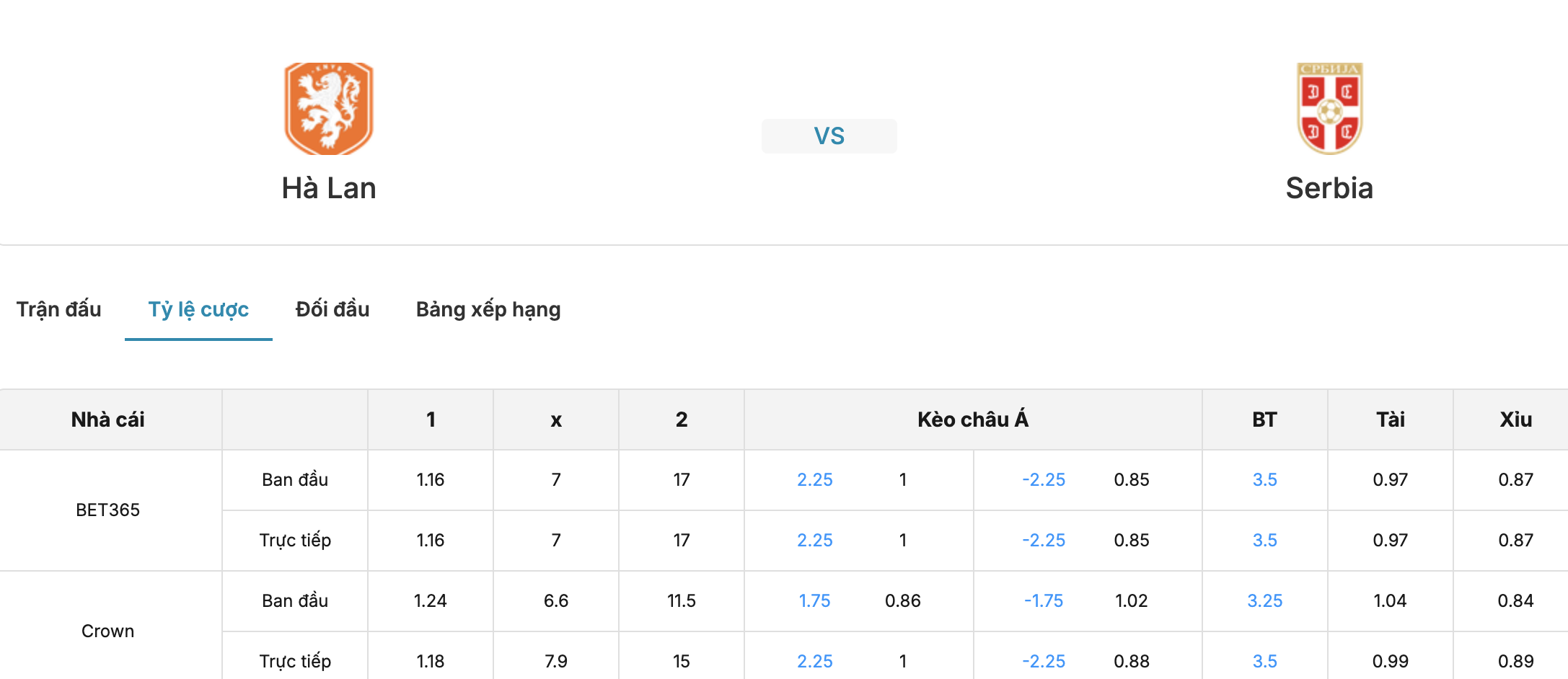Click the VS badge between teams
Image resolution: width=1568 pixels, height=679 pixels.
click(x=829, y=136)
